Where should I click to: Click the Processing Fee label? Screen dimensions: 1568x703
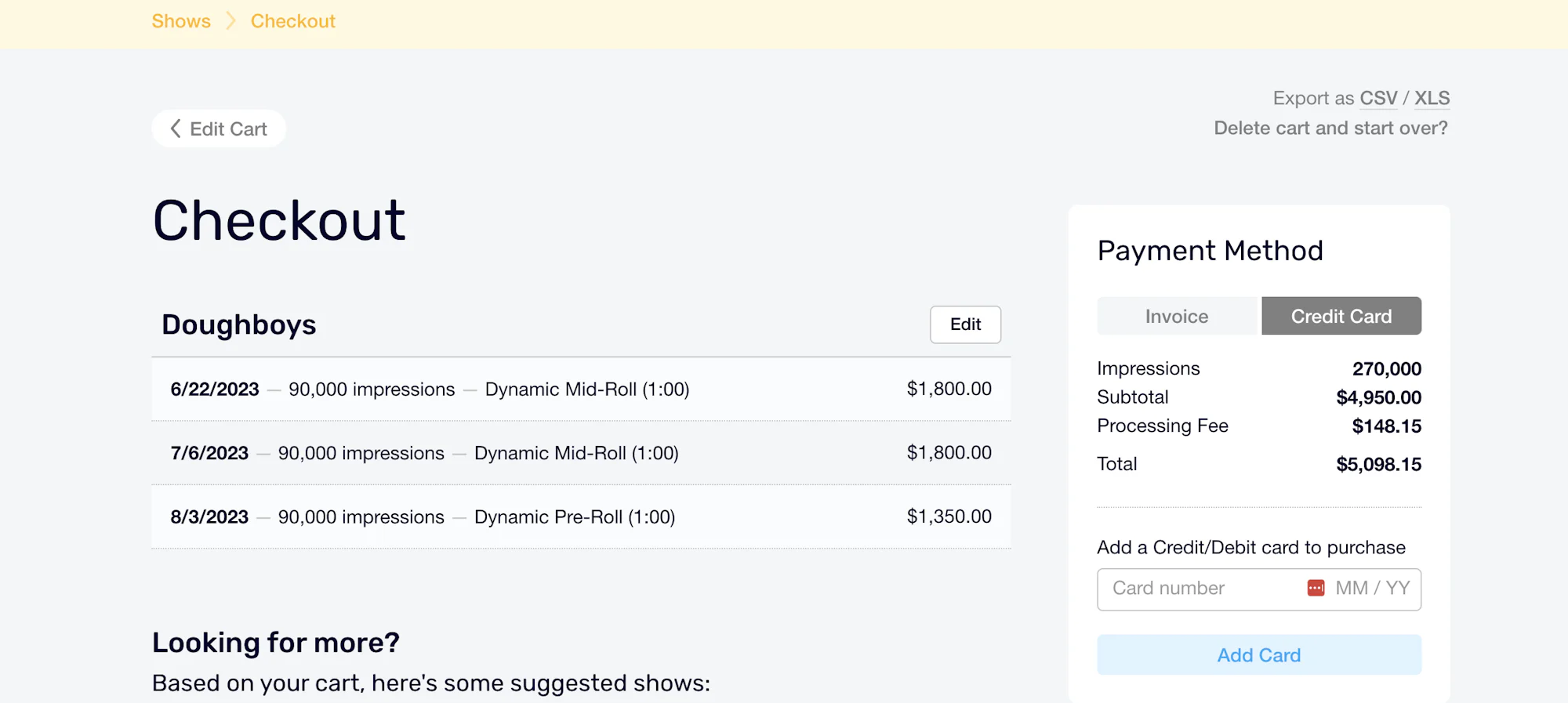point(1163,426)
